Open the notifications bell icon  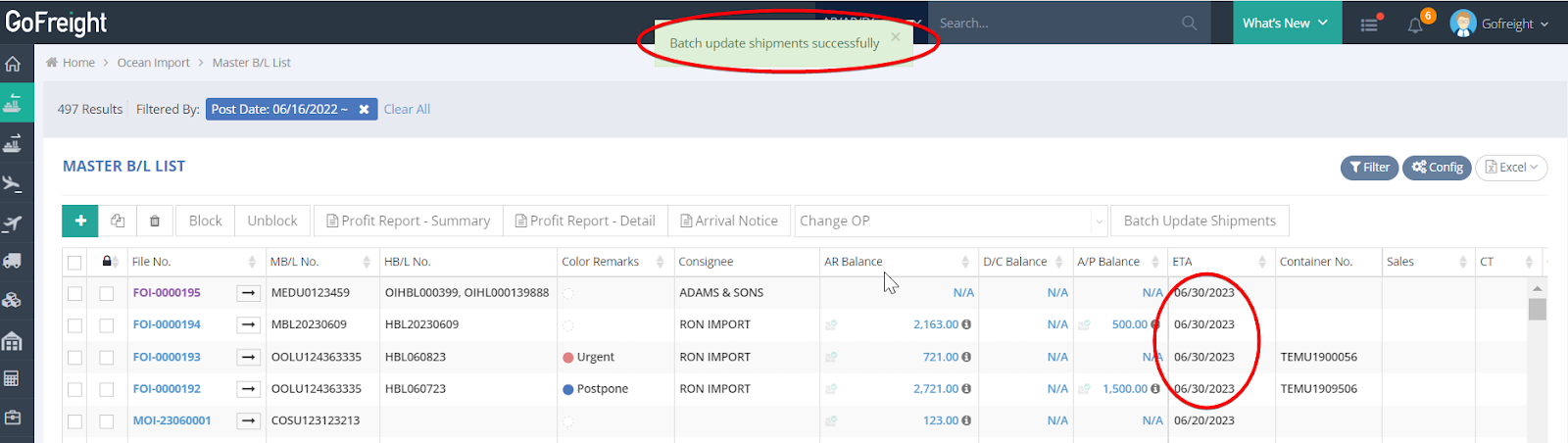[x=1415, y=25]
